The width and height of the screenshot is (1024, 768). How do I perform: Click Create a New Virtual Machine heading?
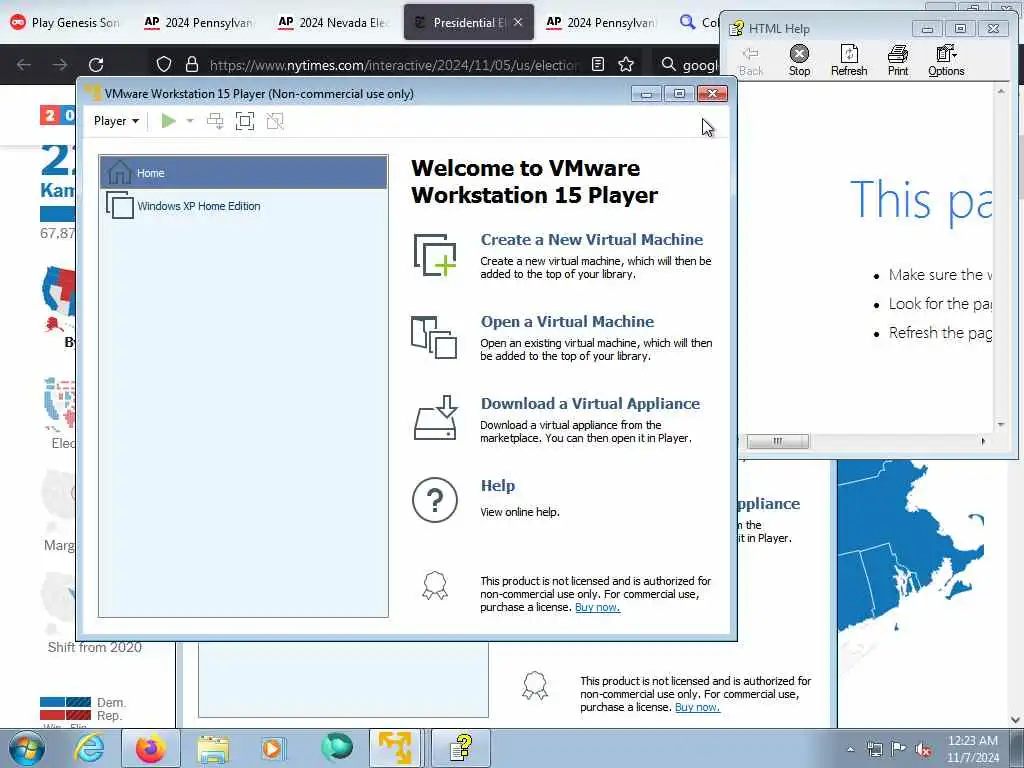592,240
